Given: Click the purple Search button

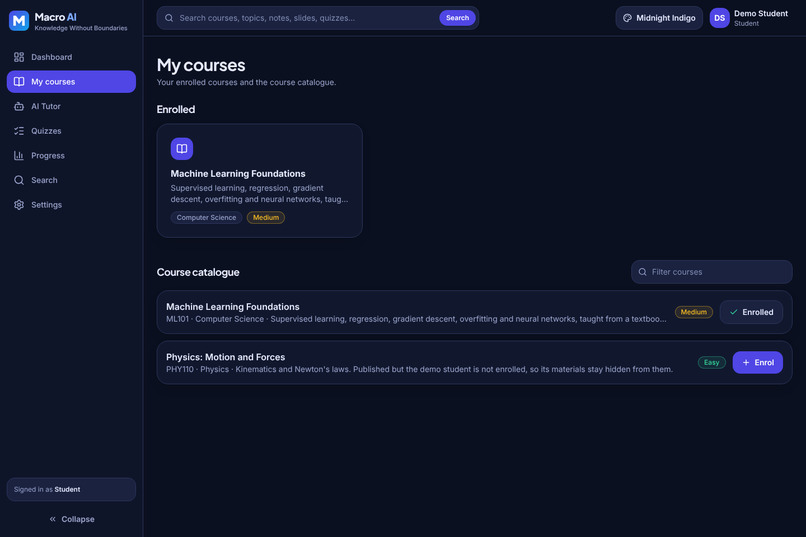Looking at the screenshot, I should point(457,18).
